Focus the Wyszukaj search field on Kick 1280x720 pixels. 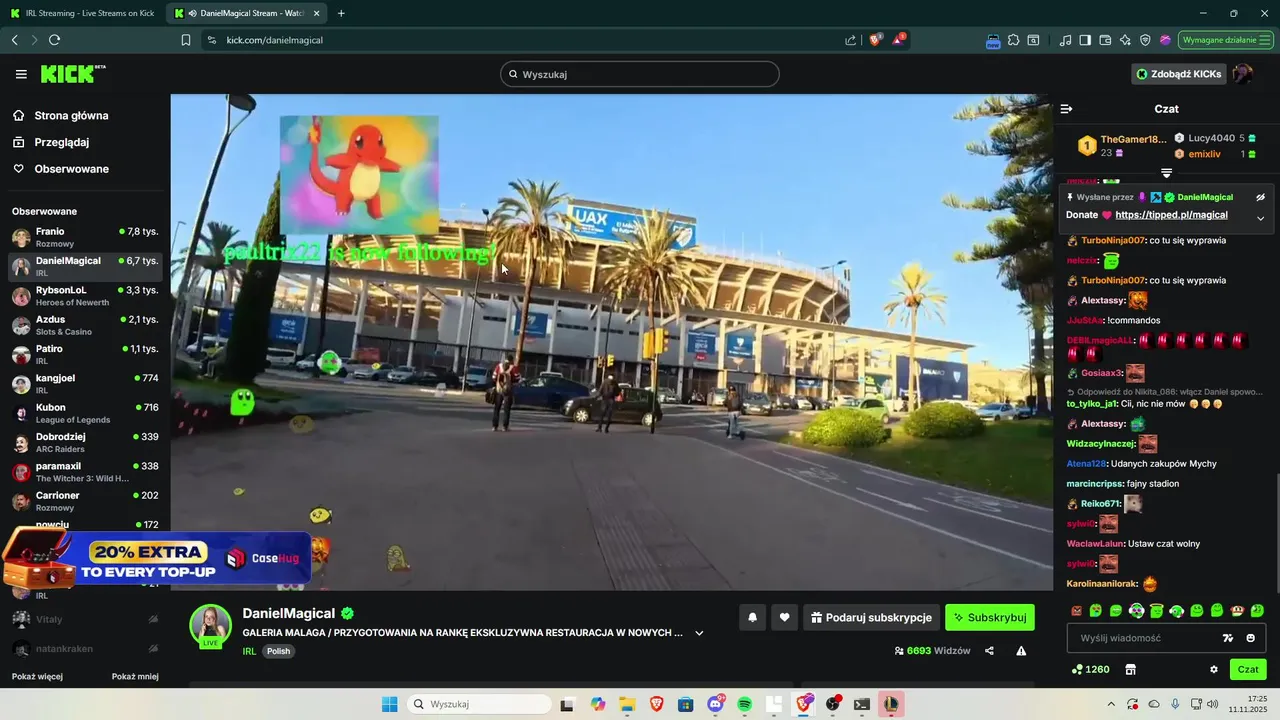(x=640, y=74)
